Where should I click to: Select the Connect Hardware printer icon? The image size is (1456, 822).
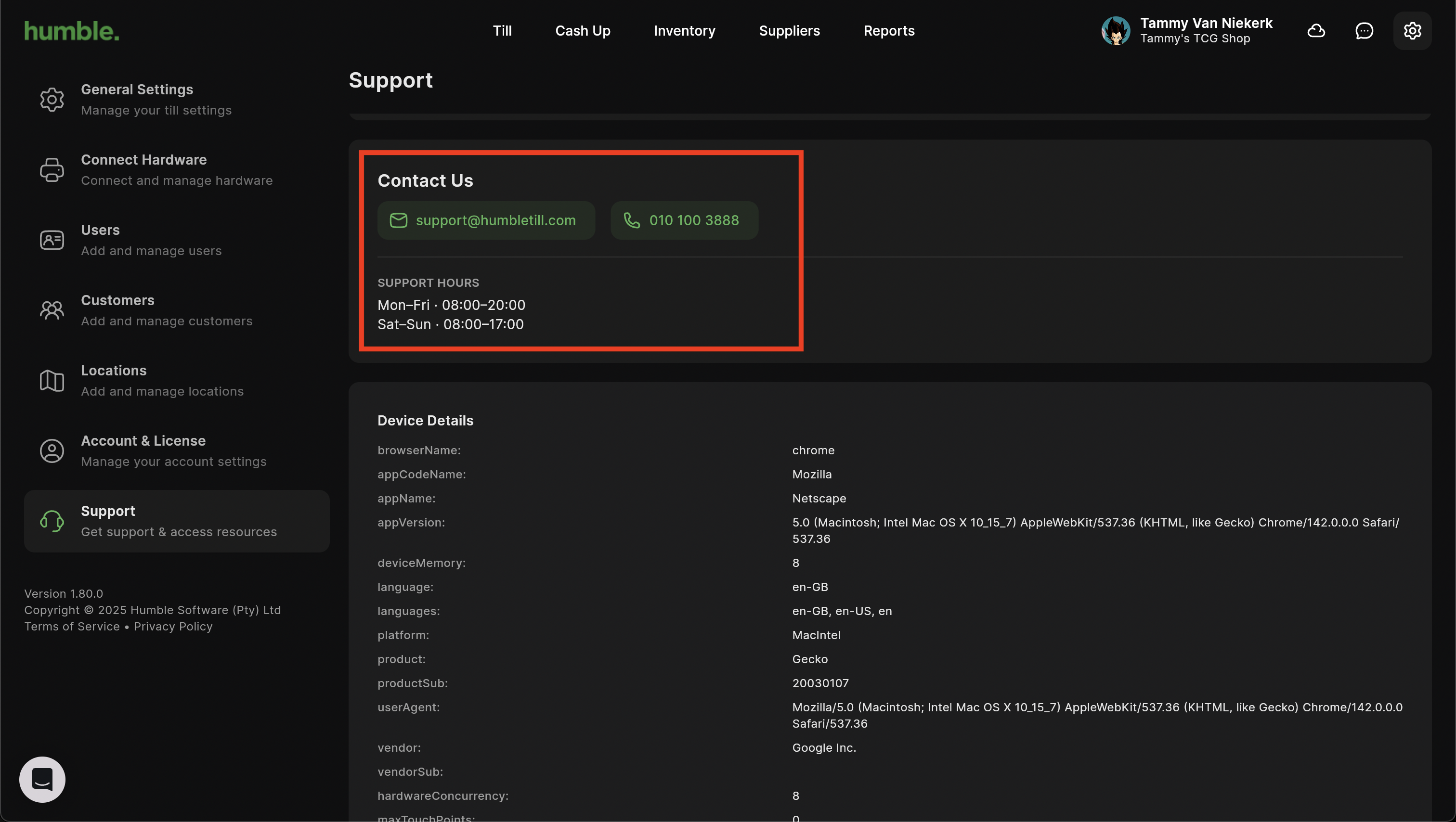coord(52,170)
